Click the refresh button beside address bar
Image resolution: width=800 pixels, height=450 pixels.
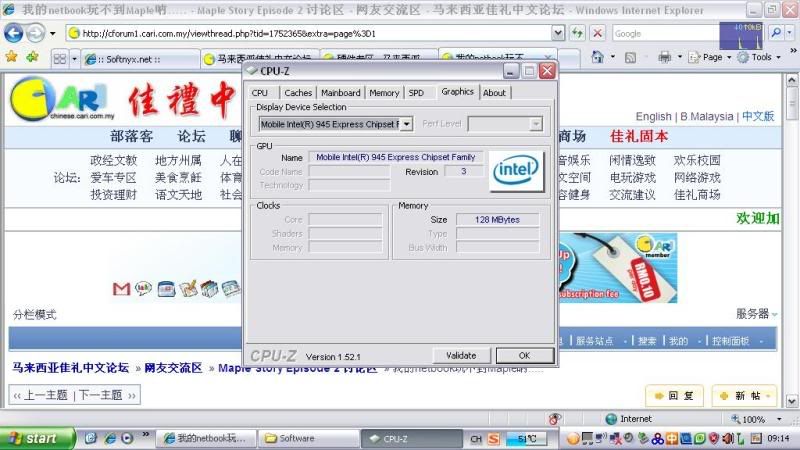(577, 33)
